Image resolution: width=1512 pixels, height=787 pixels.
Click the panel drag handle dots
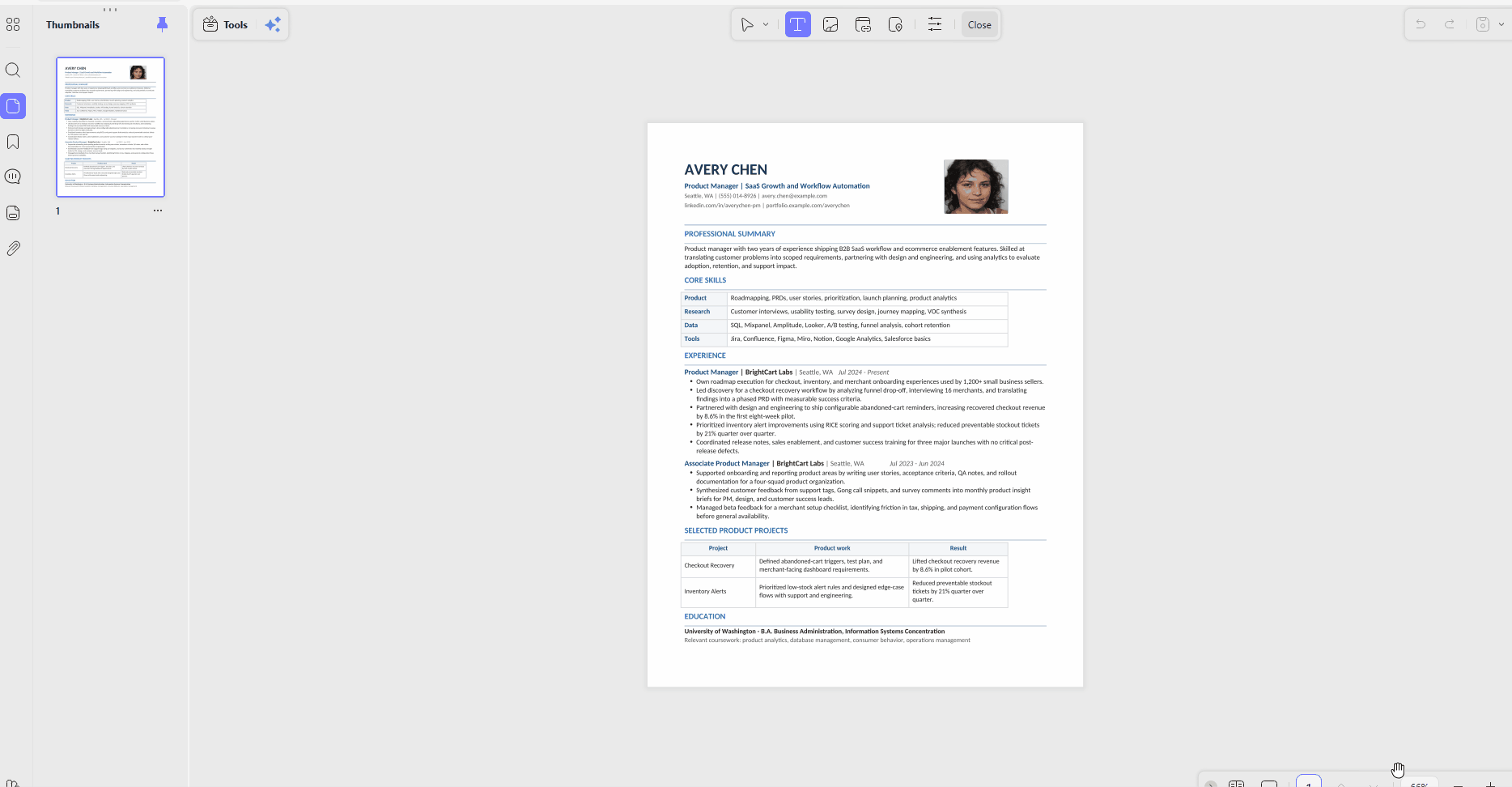(110, 10)
